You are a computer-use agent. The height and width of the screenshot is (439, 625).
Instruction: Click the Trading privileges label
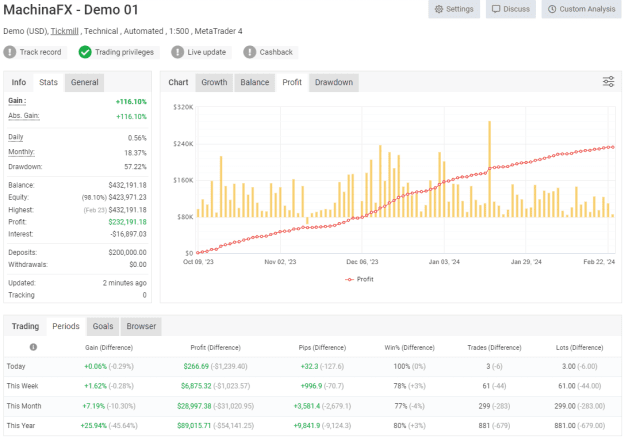click(x=124, y=52)
